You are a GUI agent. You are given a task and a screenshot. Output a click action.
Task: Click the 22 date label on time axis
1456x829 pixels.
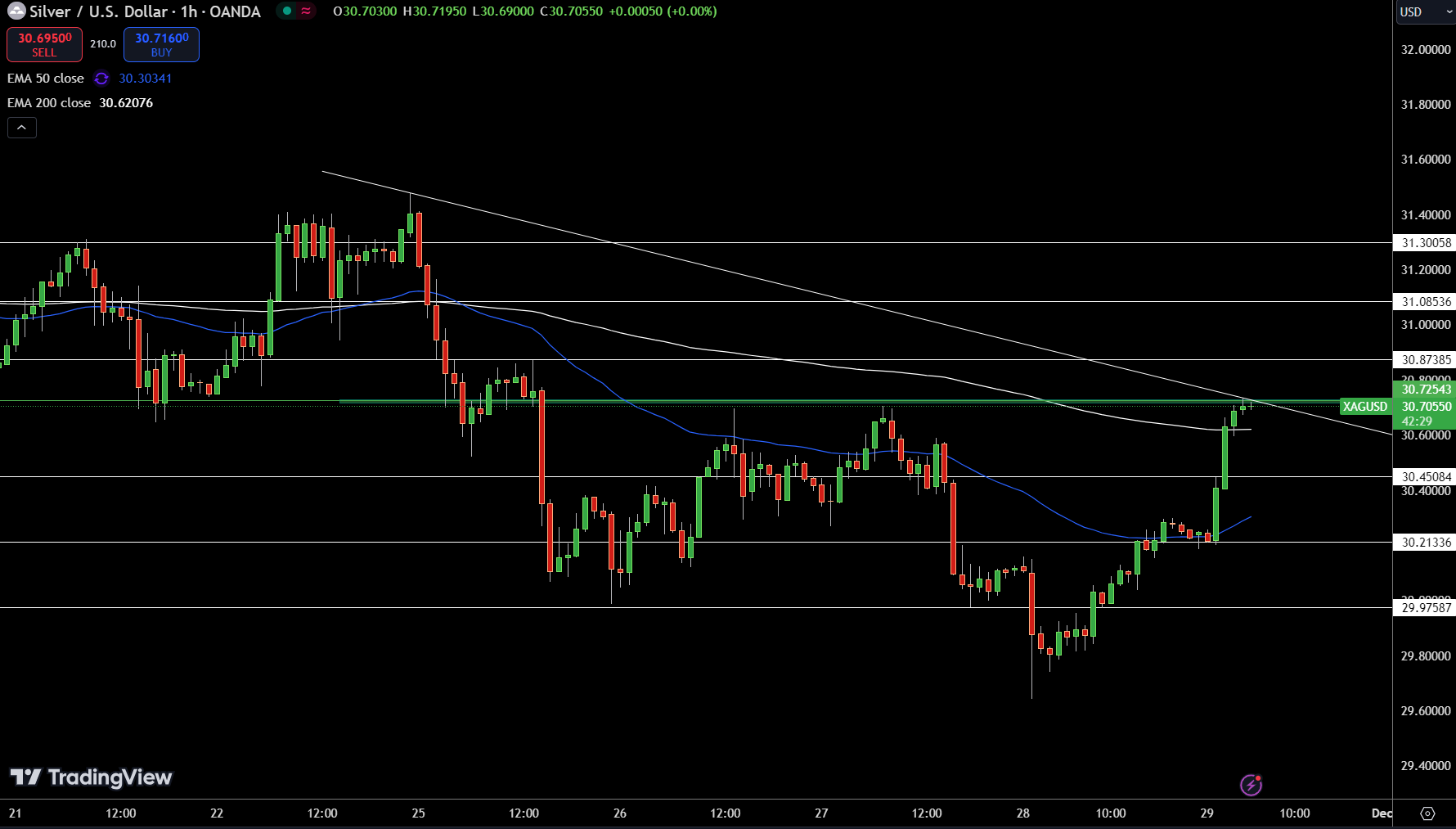pos(217,813)
